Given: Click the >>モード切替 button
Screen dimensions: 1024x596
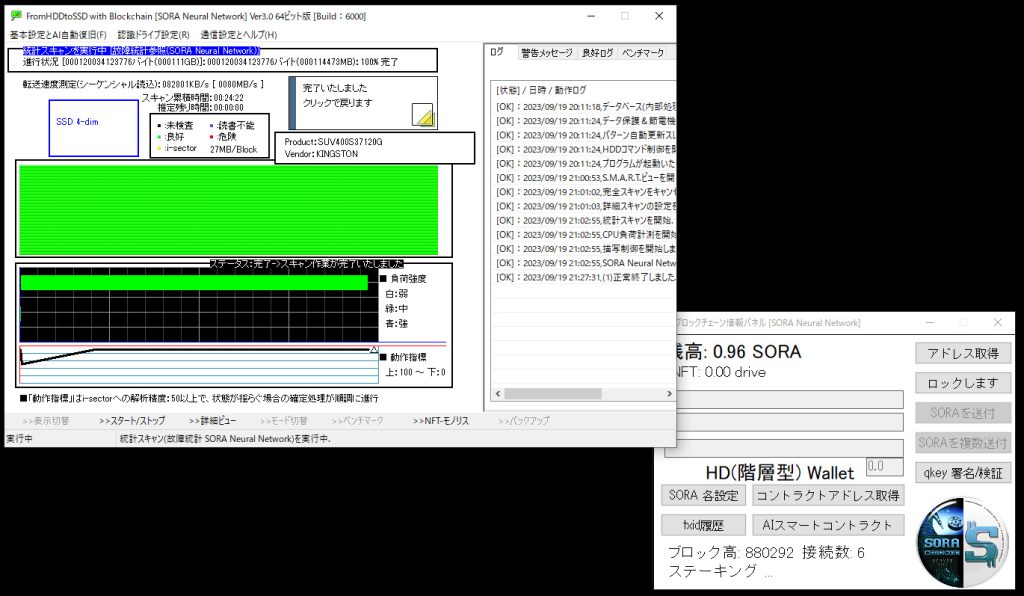Looking at the screenshot, I should click(x=283, y=421).
